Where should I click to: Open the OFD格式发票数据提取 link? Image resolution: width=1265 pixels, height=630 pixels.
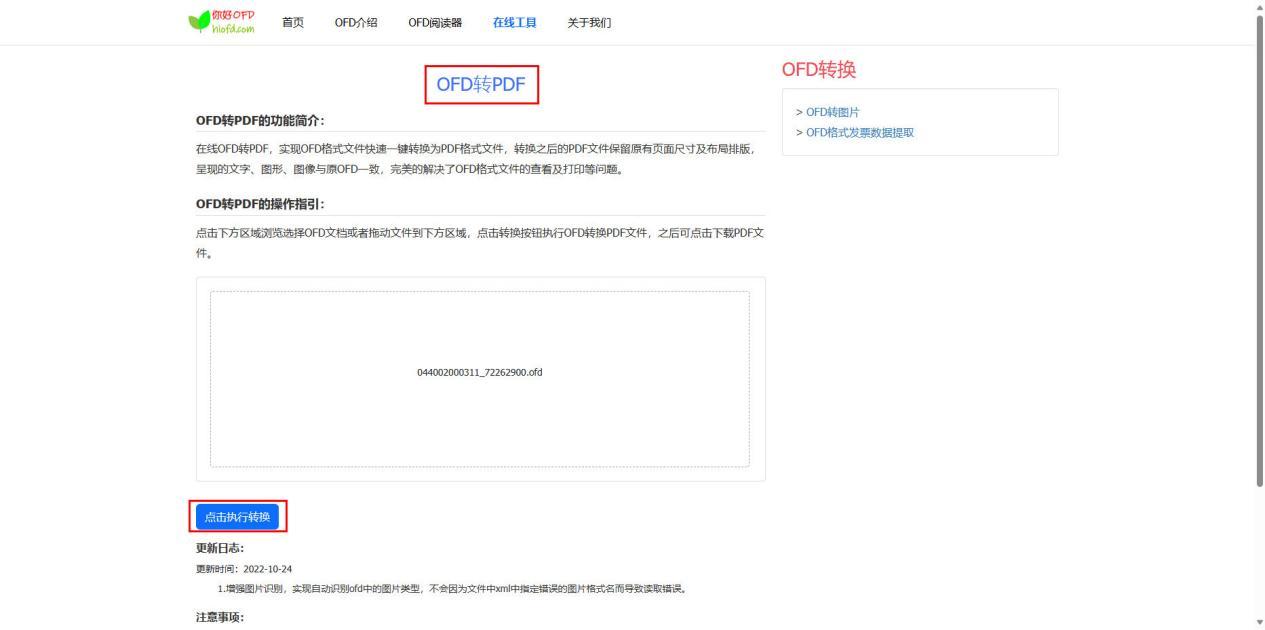tap(862, 131)
